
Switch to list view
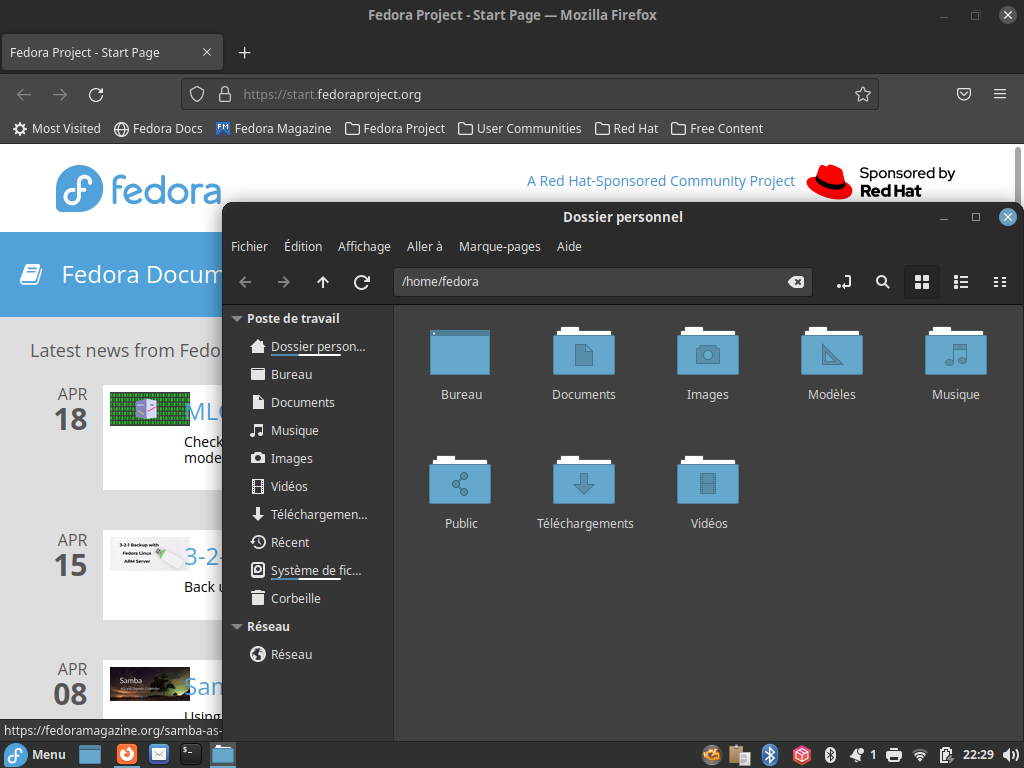click(961, 282)
